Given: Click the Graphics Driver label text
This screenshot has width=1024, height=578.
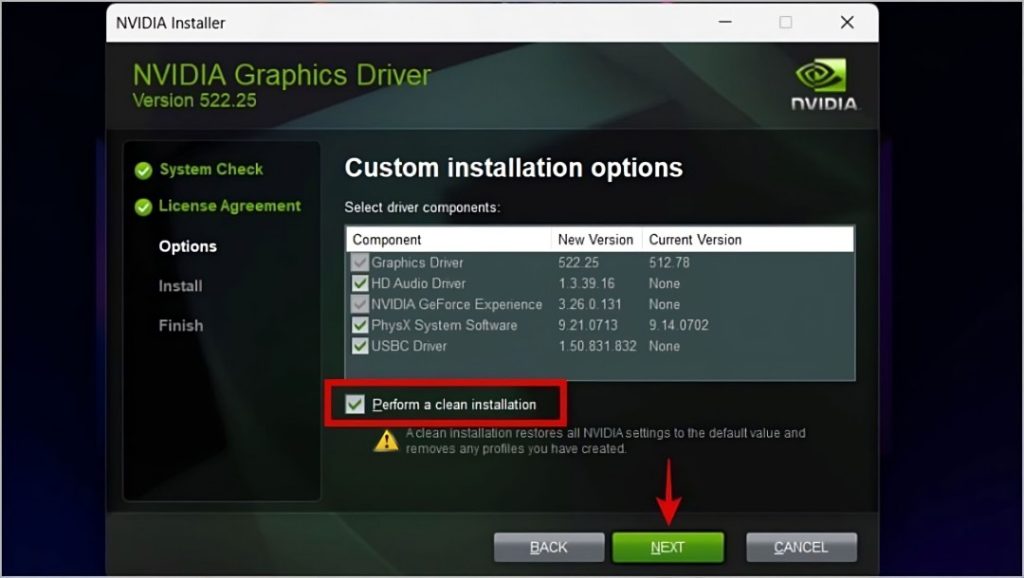Looking at the screenshot, I should click(x=417, y=263).
